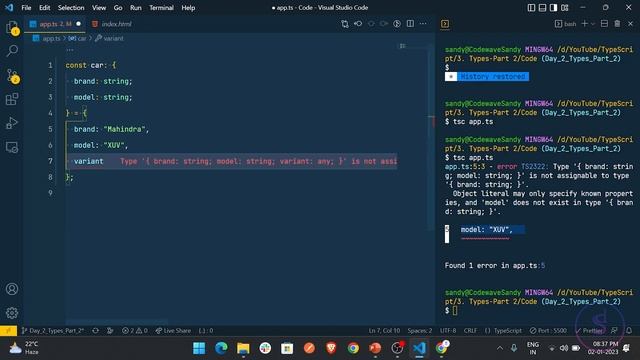Open the Run menu
Screen dimensions: 640x360
136,8
